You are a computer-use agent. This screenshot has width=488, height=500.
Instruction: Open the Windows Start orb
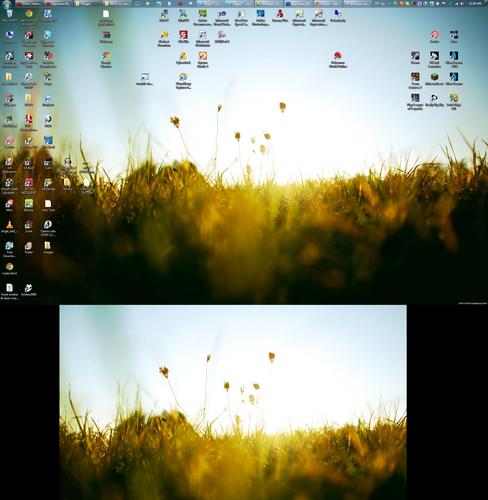pyautogui.click(x=7, y=4)
